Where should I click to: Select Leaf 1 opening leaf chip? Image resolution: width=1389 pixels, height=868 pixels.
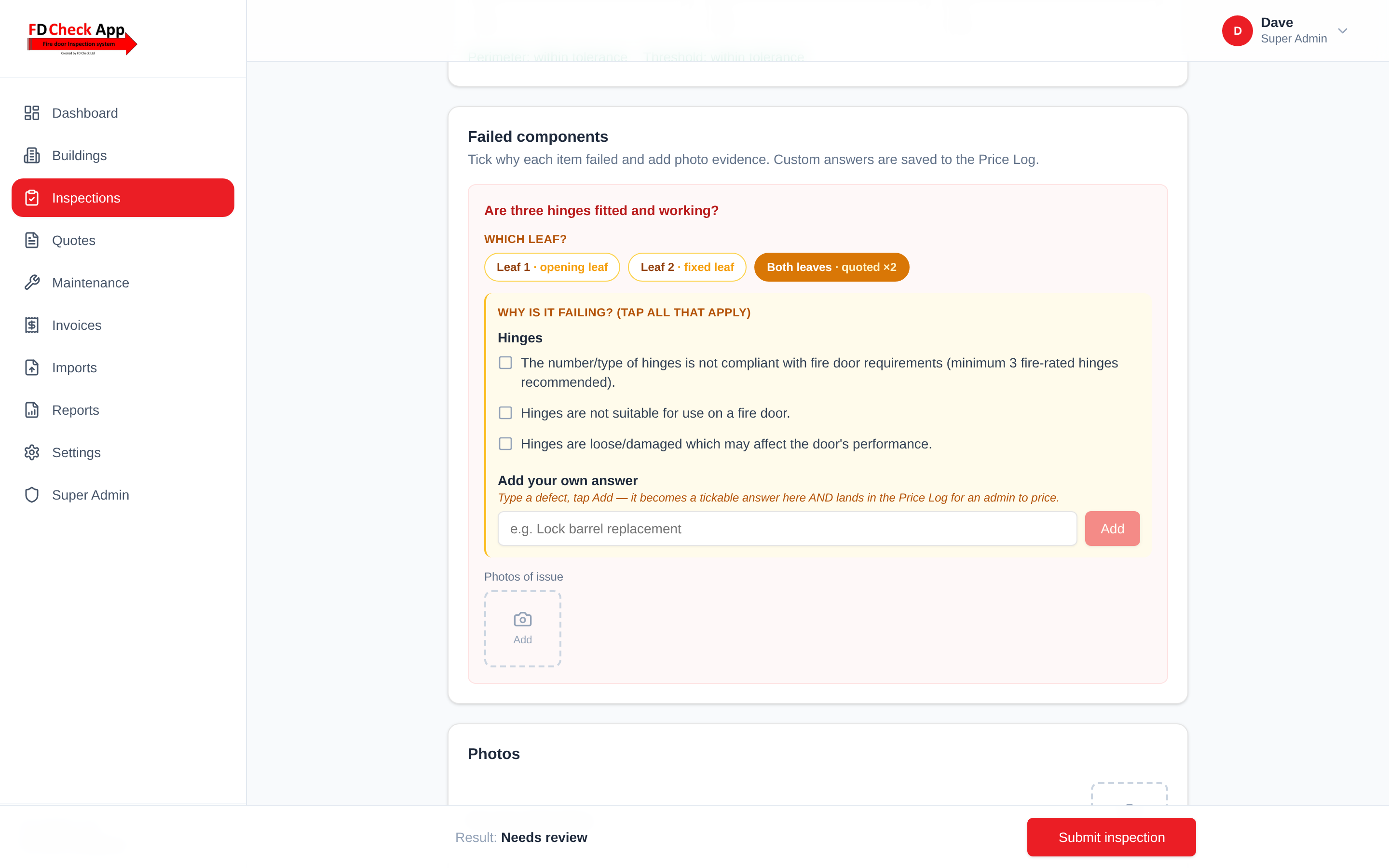pos(552,268)
